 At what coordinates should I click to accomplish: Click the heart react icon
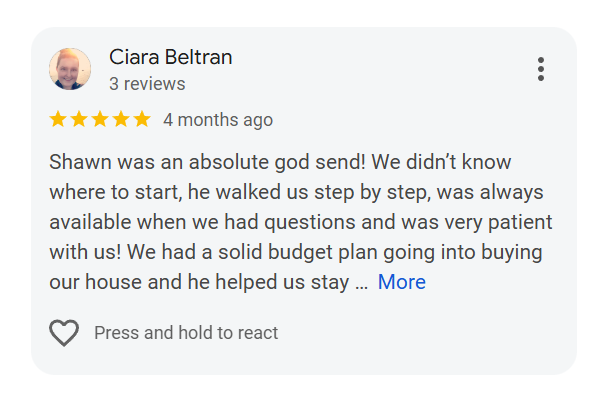coord(64,333)
